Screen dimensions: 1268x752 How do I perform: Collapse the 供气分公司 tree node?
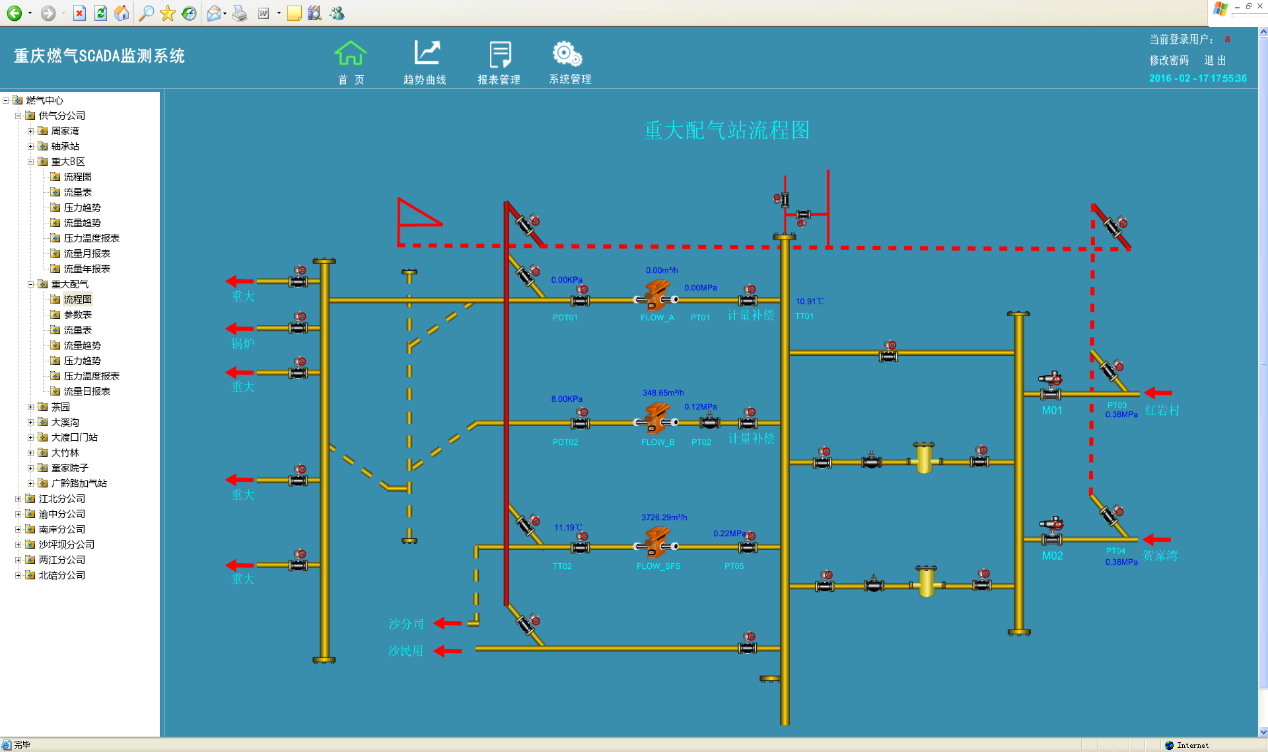19,116
